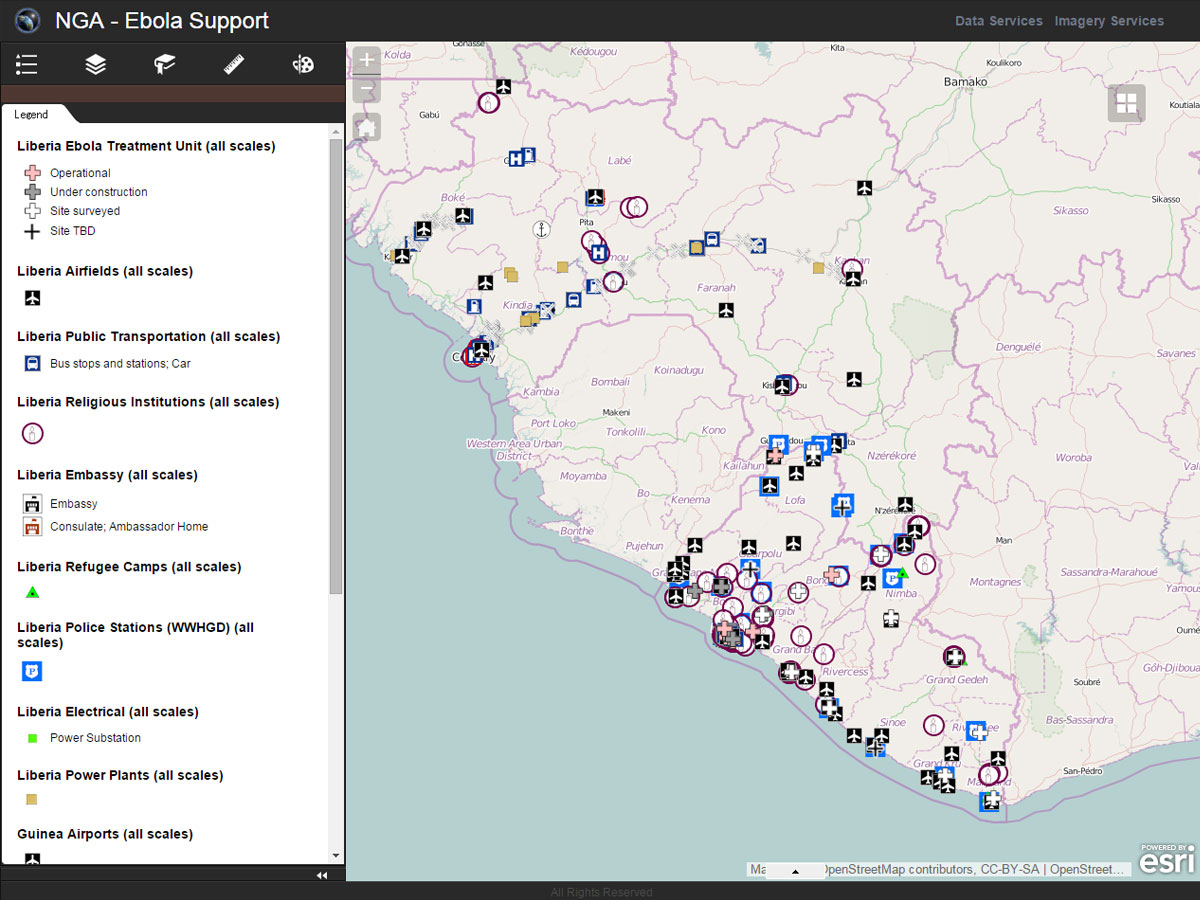Toggle the Embassy legend symbol
The width and height of the screenshot is (1200, 900).
(31, 503)
